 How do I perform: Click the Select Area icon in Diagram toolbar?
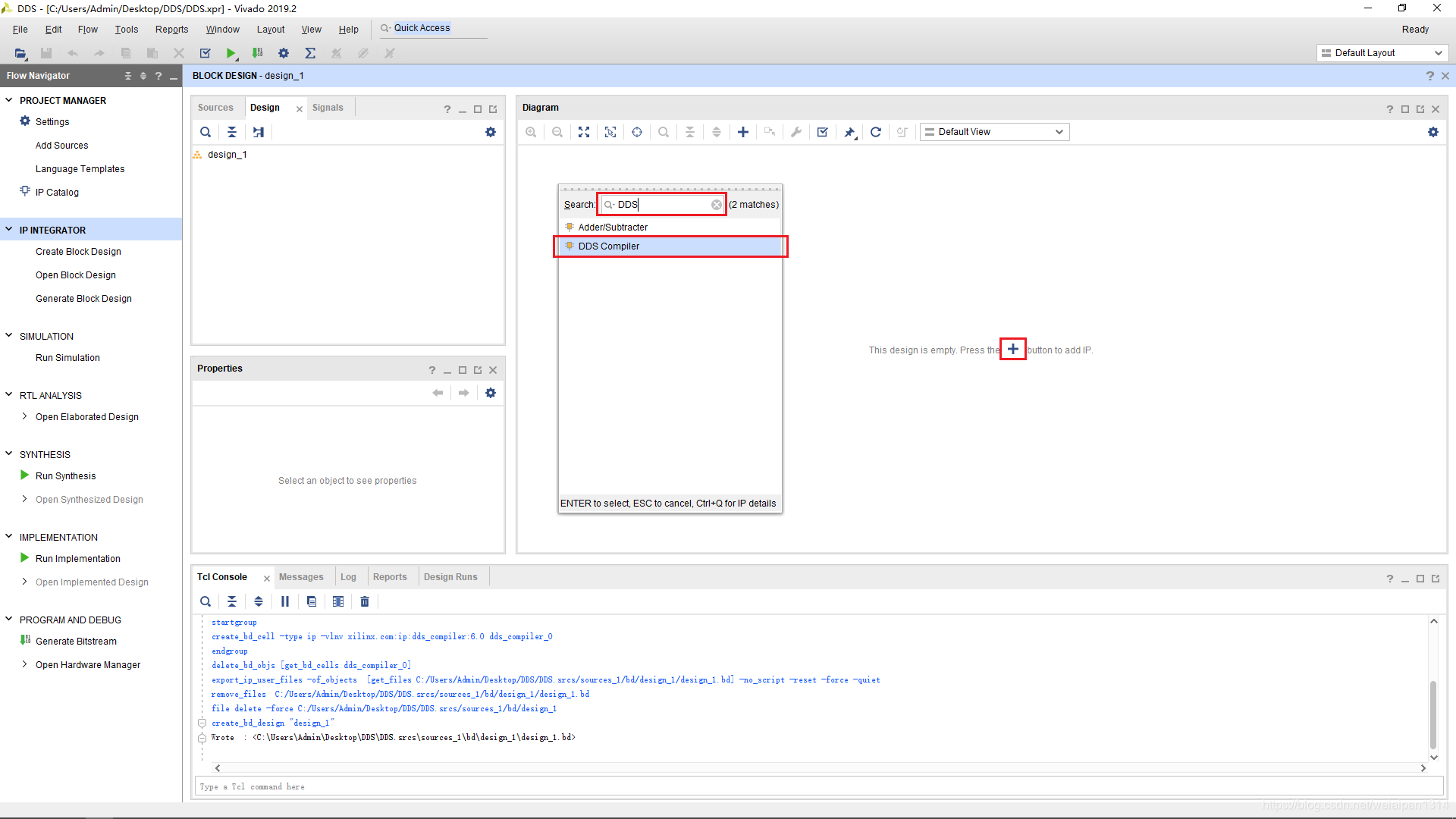tap(610, 132)
